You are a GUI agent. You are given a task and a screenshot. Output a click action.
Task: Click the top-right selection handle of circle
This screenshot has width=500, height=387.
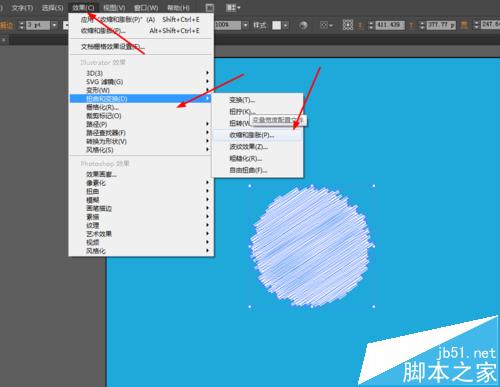coord(374,186)
